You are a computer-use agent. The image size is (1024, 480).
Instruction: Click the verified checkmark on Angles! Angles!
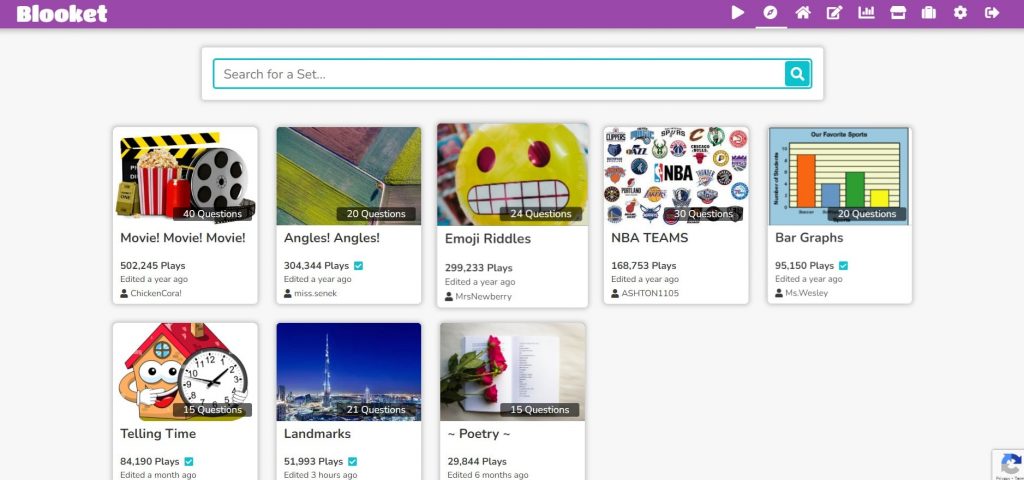point(359,266)
